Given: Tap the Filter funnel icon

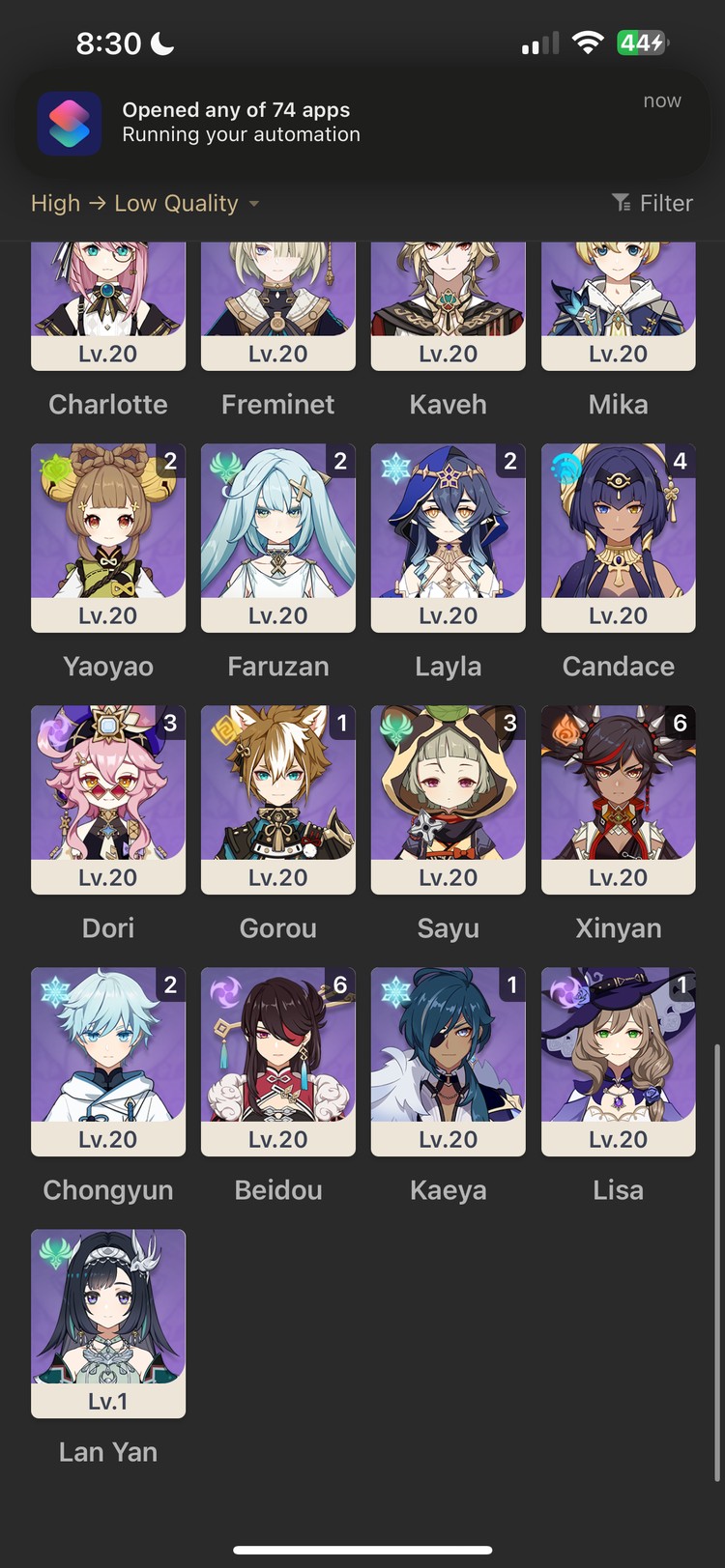Looking at the screenshot, I should [x=622, y=202].
